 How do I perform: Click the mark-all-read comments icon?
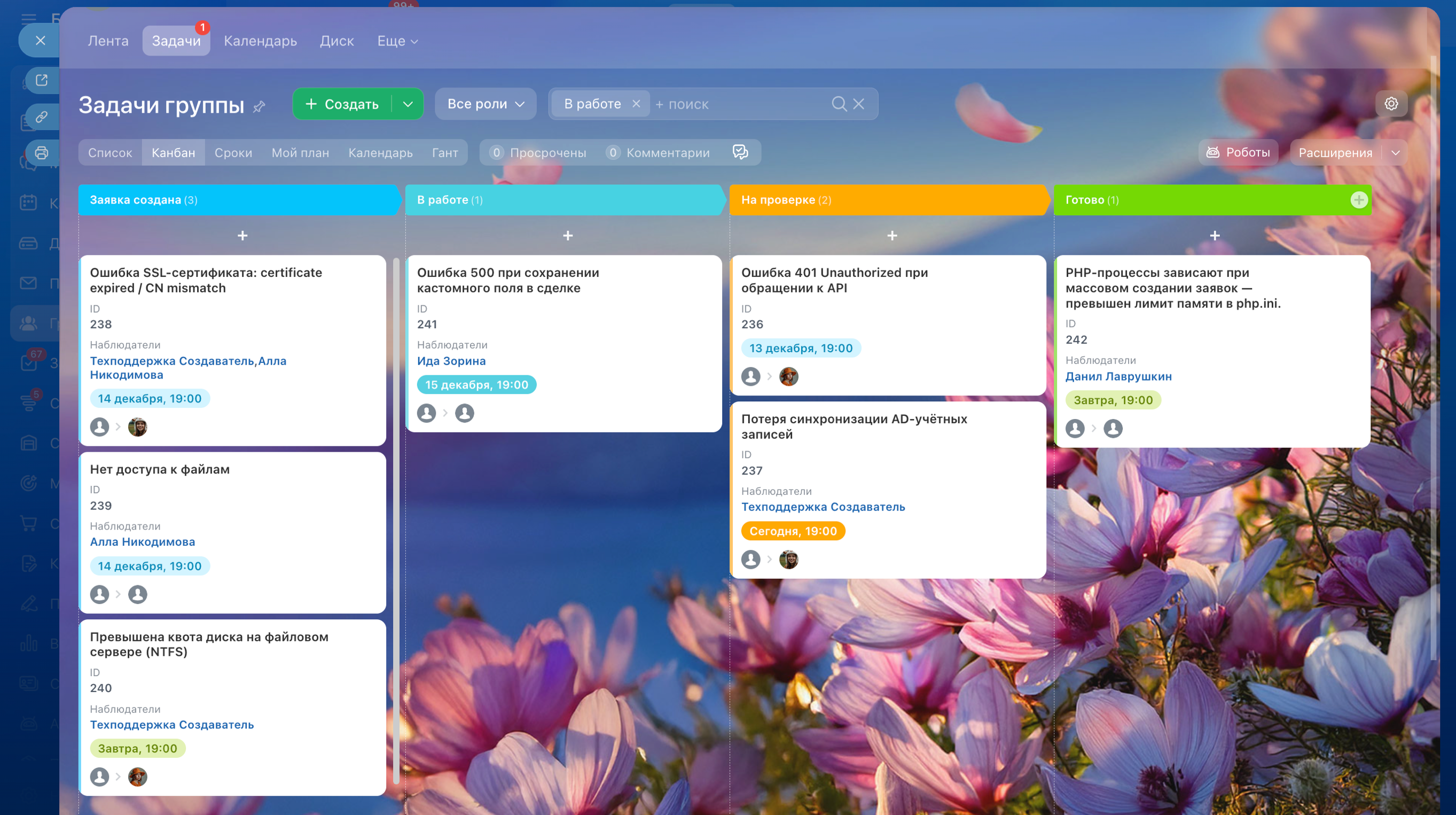coord(740,152)
